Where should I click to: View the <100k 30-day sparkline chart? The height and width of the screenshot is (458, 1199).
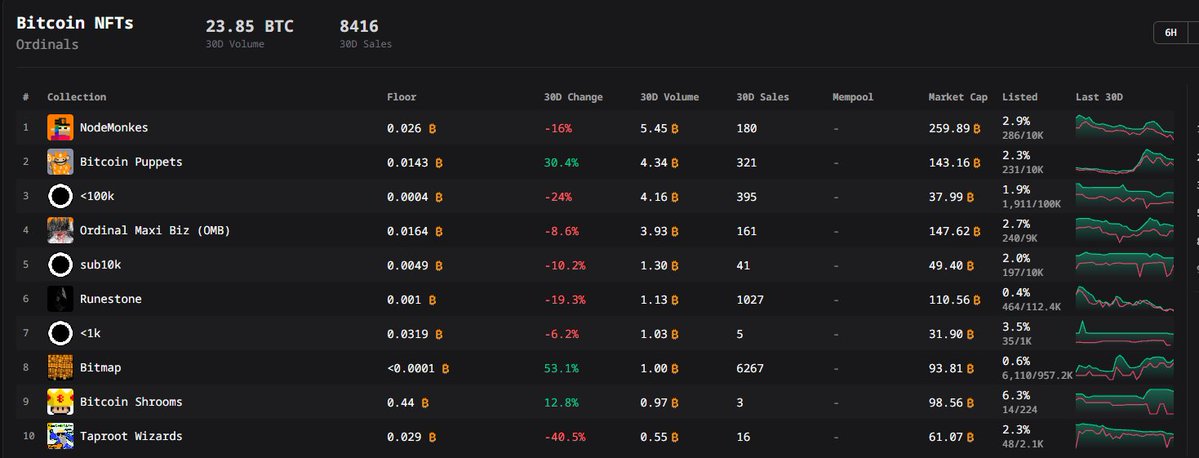pos(1124,196)
